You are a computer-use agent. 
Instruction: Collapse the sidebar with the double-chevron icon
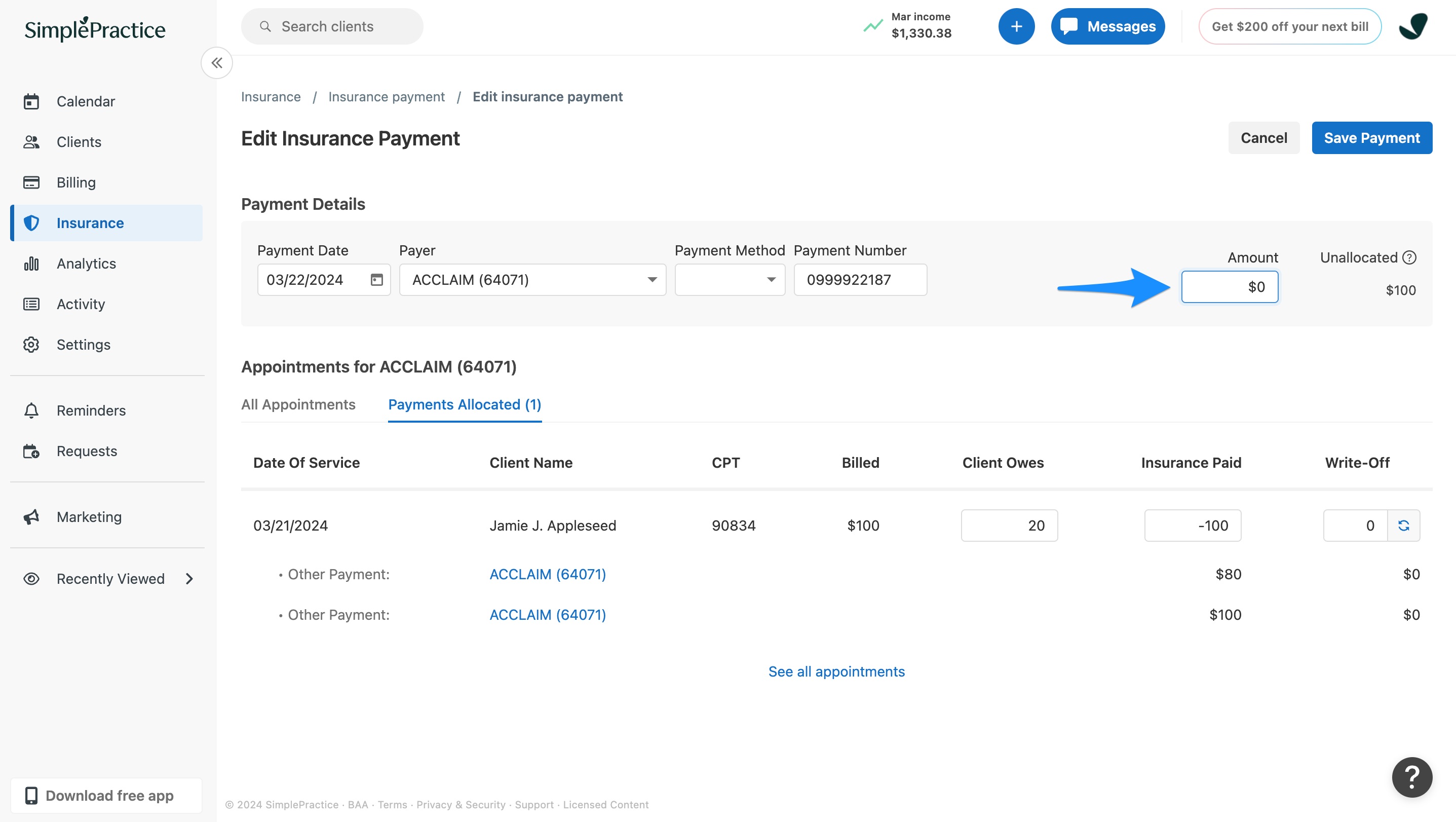[x=216, y=63]
